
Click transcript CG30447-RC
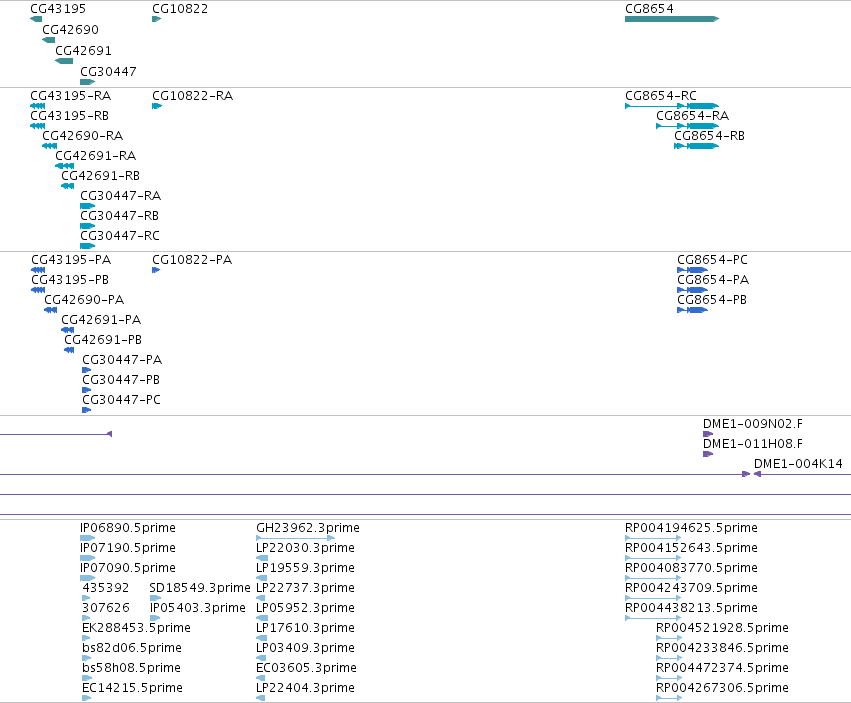120,236
